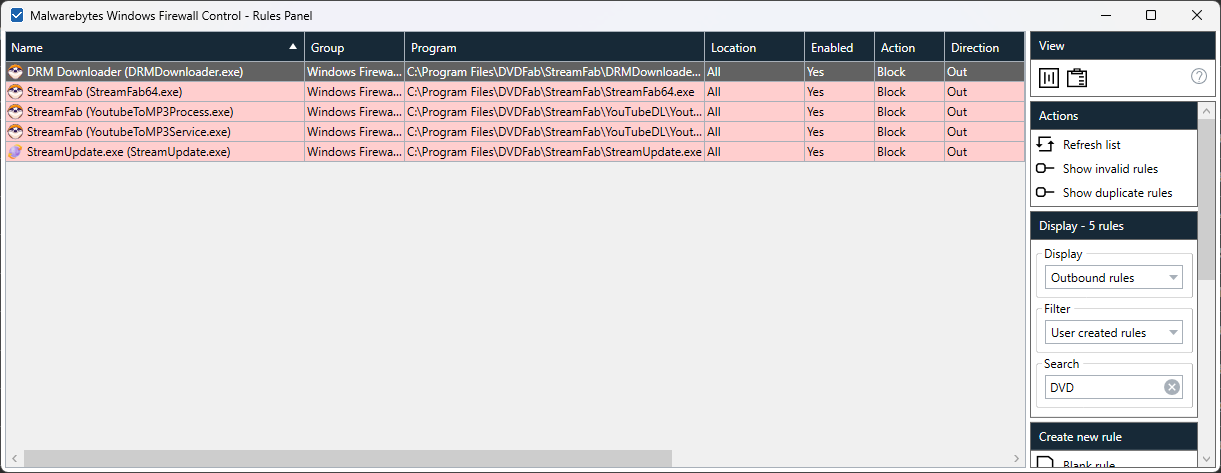Sort rules by the Name column header
The height and width of the screenshot is (473, 1221).
155,47
